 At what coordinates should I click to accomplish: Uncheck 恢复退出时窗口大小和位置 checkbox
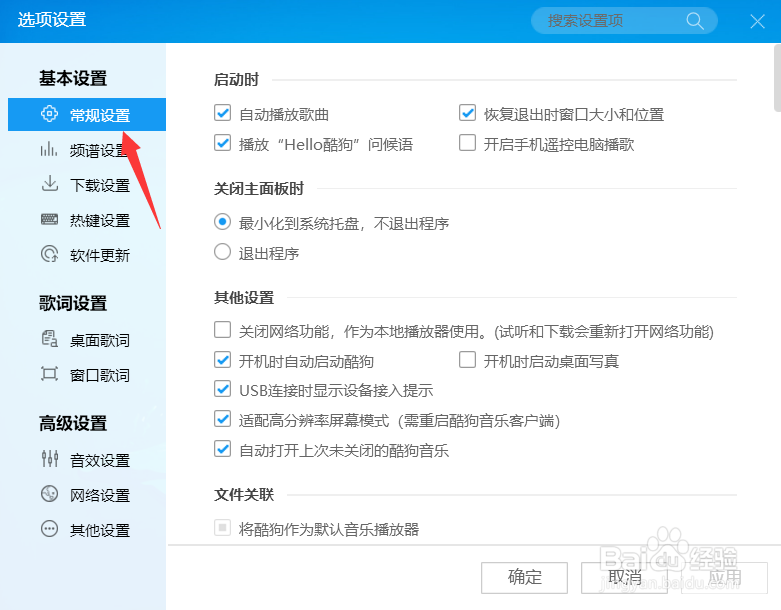467,113
